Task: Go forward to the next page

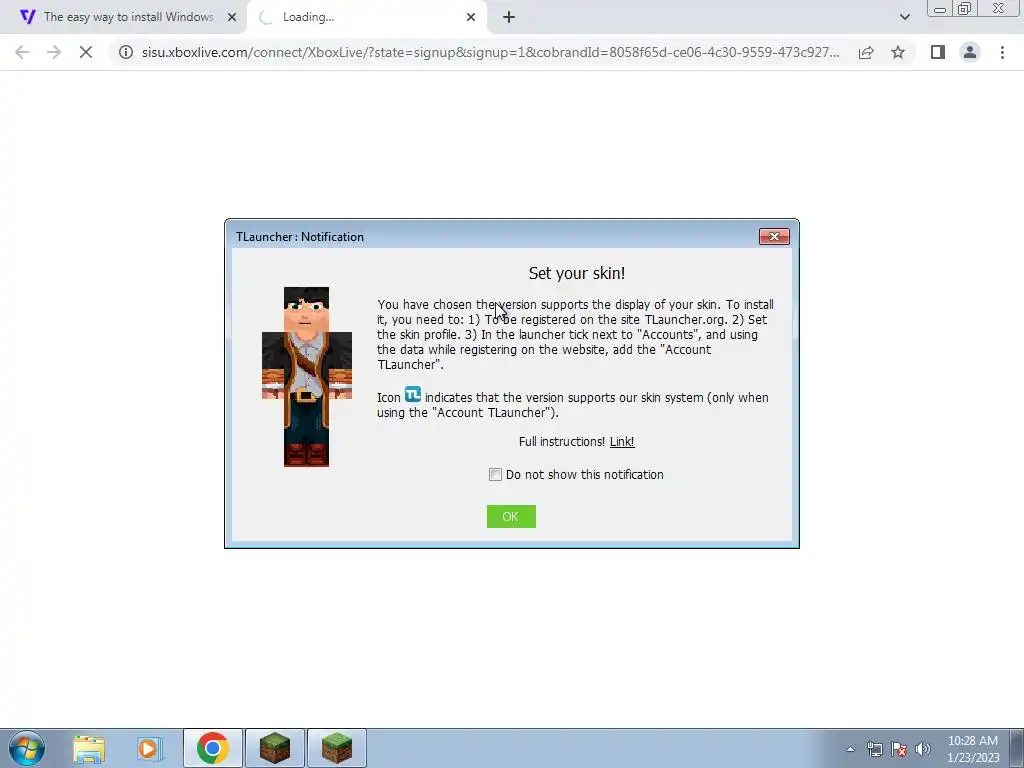Action: [54, 52]
